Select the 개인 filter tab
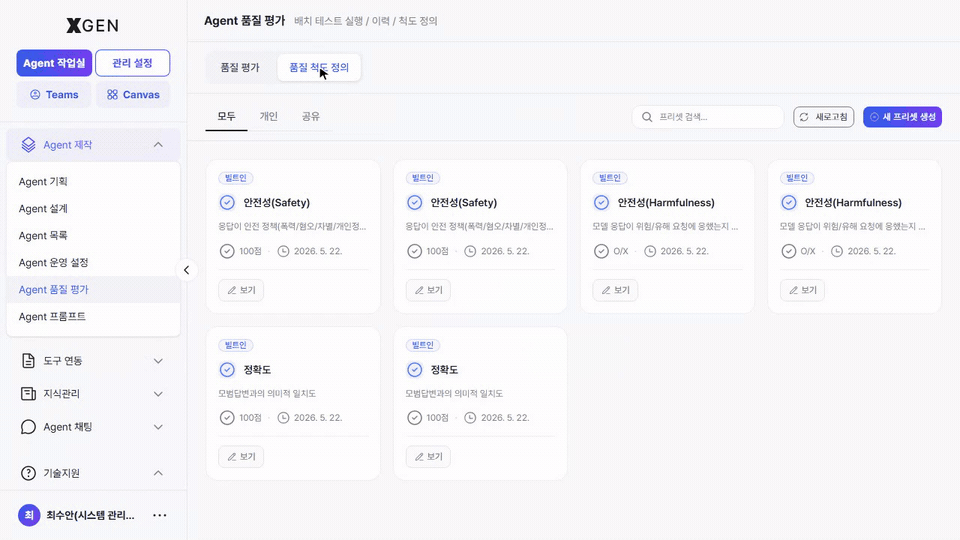This screenshot has width=960, height=540. pos(269,116)
